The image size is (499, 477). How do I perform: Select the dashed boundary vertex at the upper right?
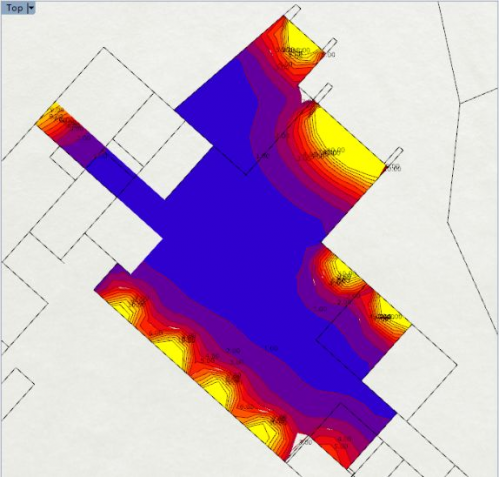point(460,103)
